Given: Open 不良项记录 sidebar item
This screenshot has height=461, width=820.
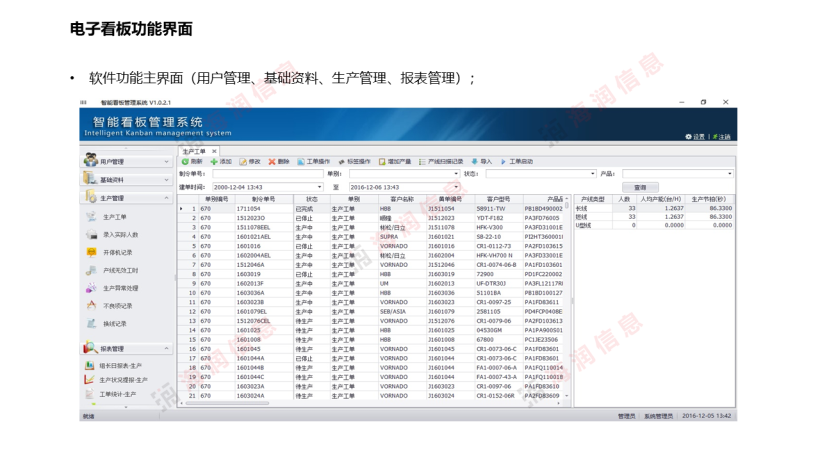Looking at the screenshot, I should point(118,306).
